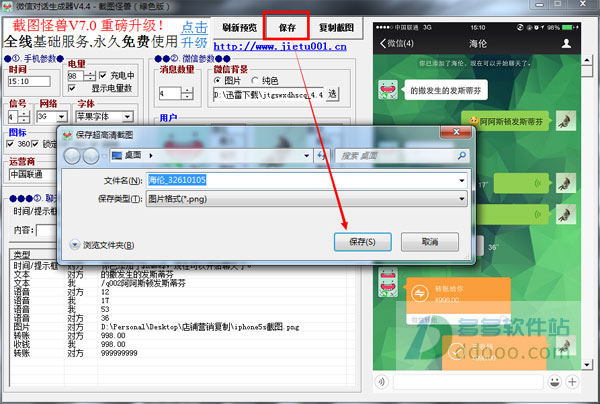Edit the 文件名 field 海伦_32610105
Viewport: 600px width, 404px height.
tap(302, 180)
